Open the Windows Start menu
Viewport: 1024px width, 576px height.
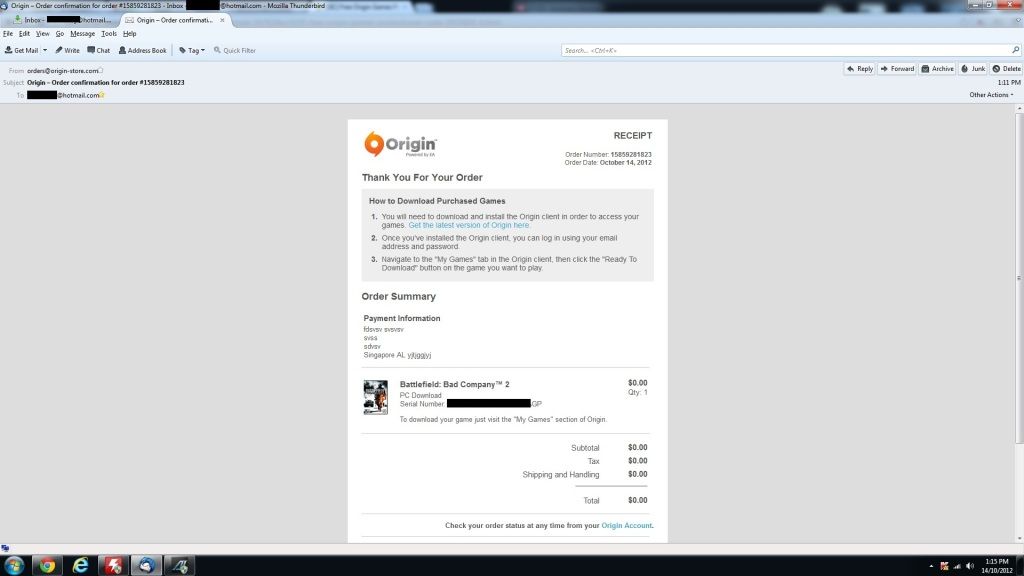[14, 566]
